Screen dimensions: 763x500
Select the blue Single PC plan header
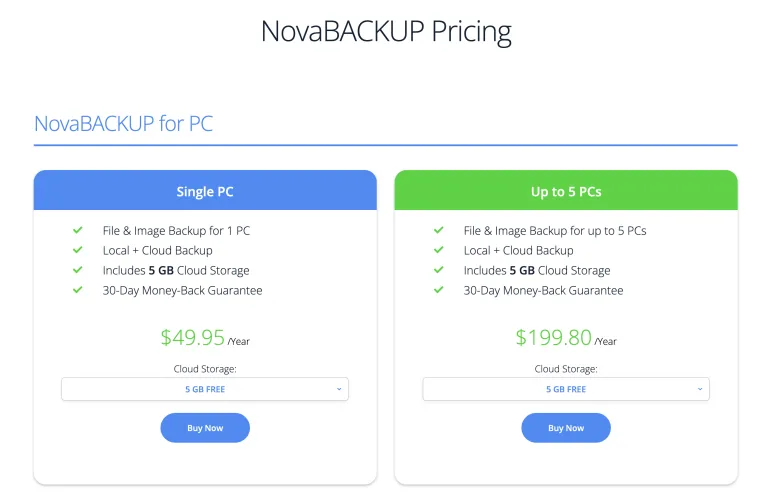205,191
